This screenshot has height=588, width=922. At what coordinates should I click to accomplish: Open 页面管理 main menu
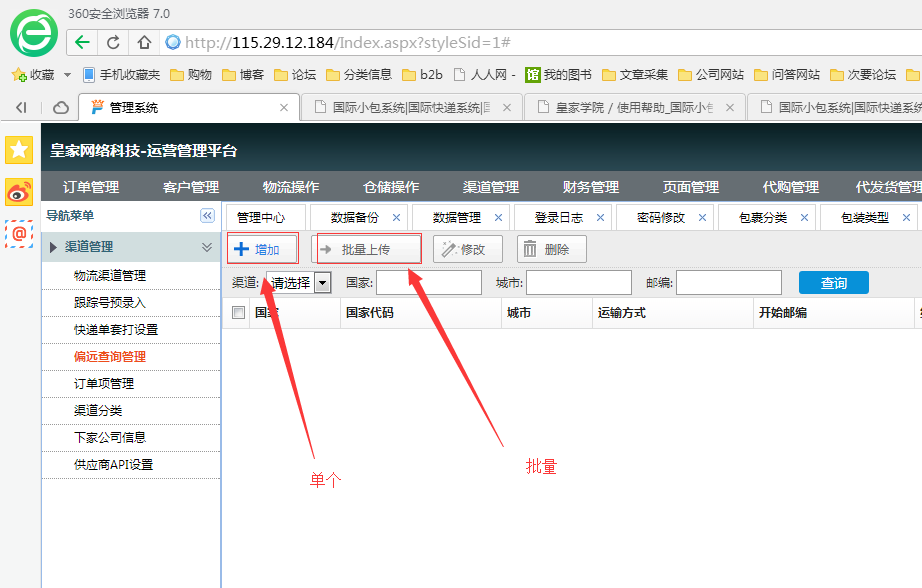point(691,187)
